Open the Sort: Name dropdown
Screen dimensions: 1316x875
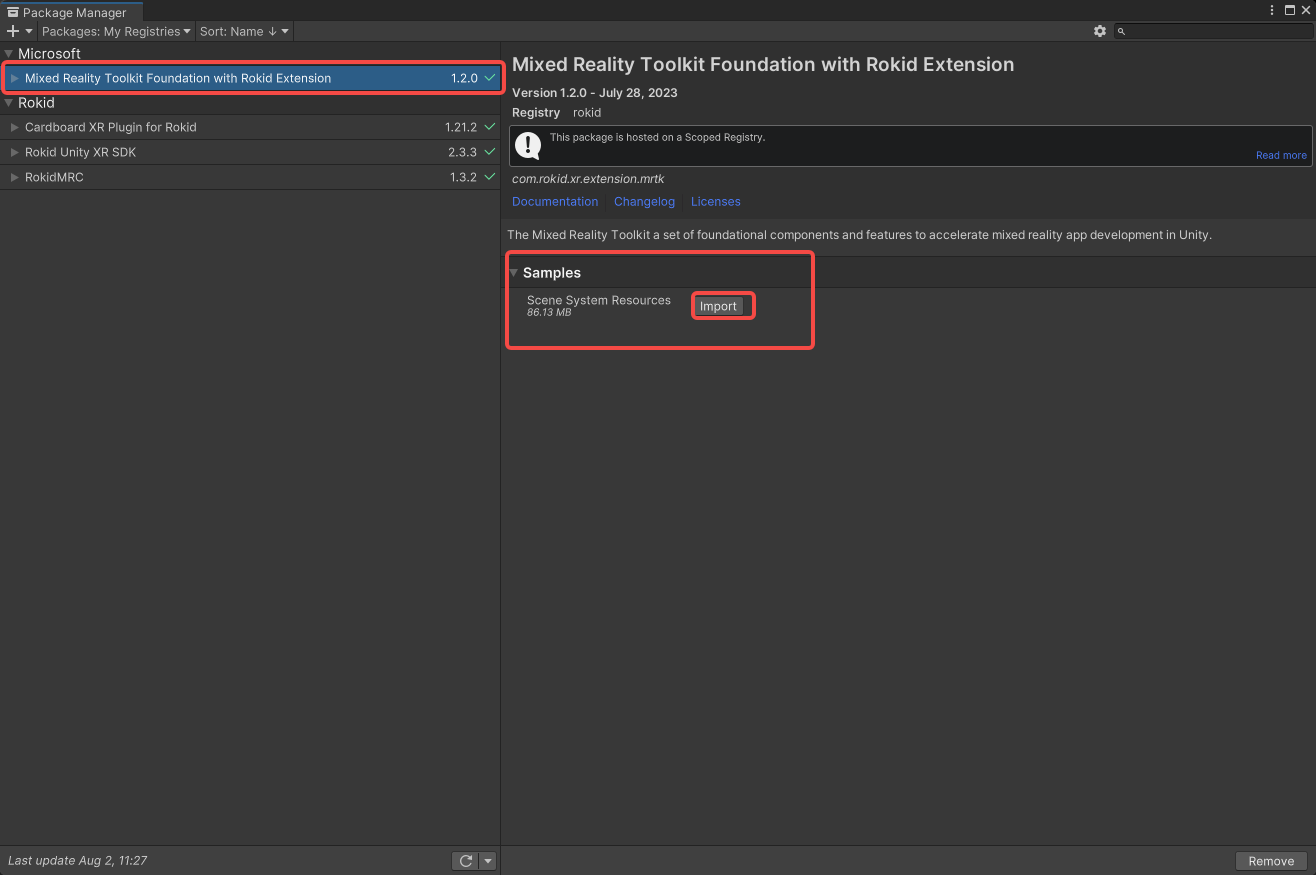point(243,31)
